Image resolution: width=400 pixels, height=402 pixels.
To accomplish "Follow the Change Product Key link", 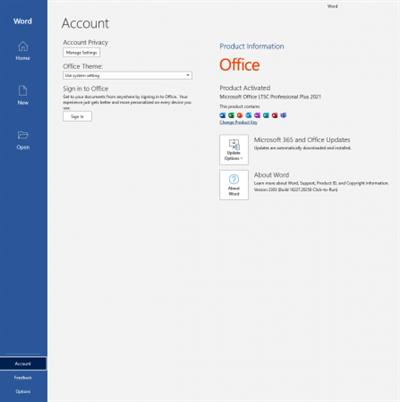I will 238,123.
